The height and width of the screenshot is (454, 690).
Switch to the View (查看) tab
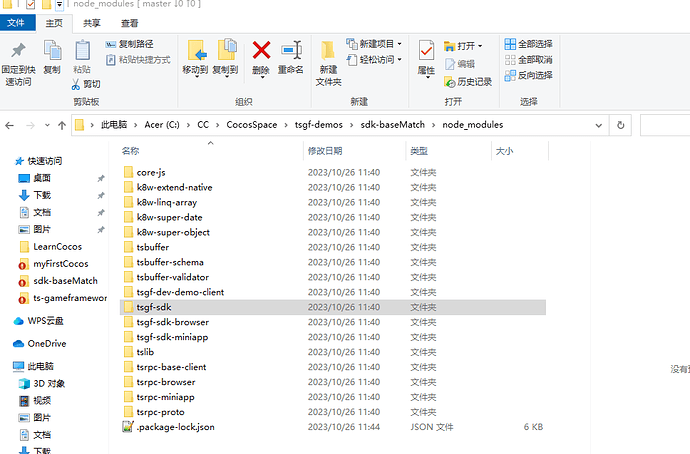click(130, 23)
